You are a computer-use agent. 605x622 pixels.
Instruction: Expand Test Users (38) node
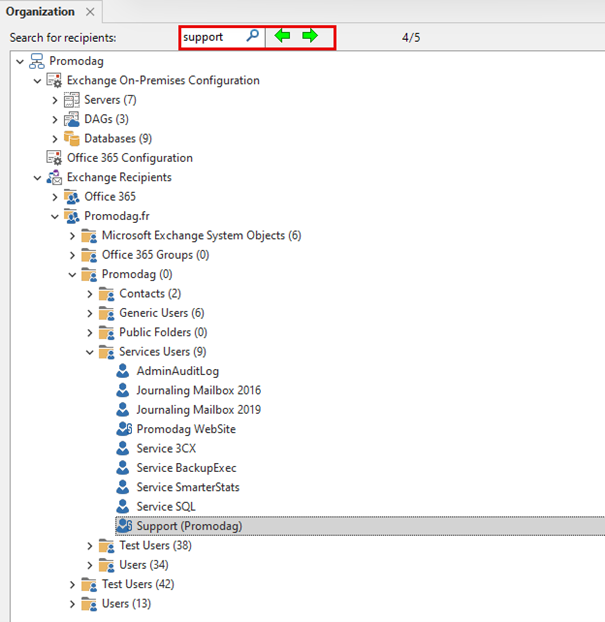pyautogui.click(x=90, y=546)
